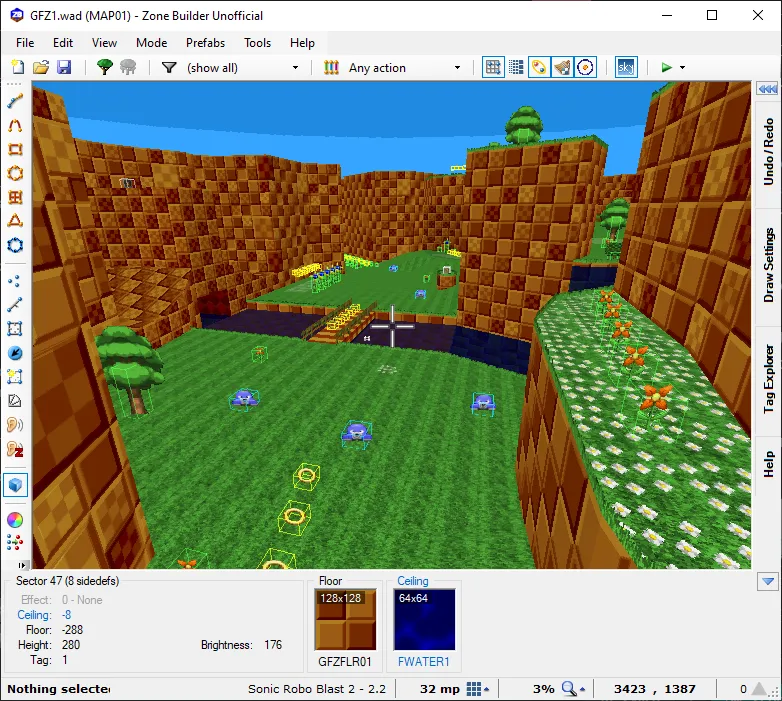Select the orange triangle draw tool

point(15,221)
